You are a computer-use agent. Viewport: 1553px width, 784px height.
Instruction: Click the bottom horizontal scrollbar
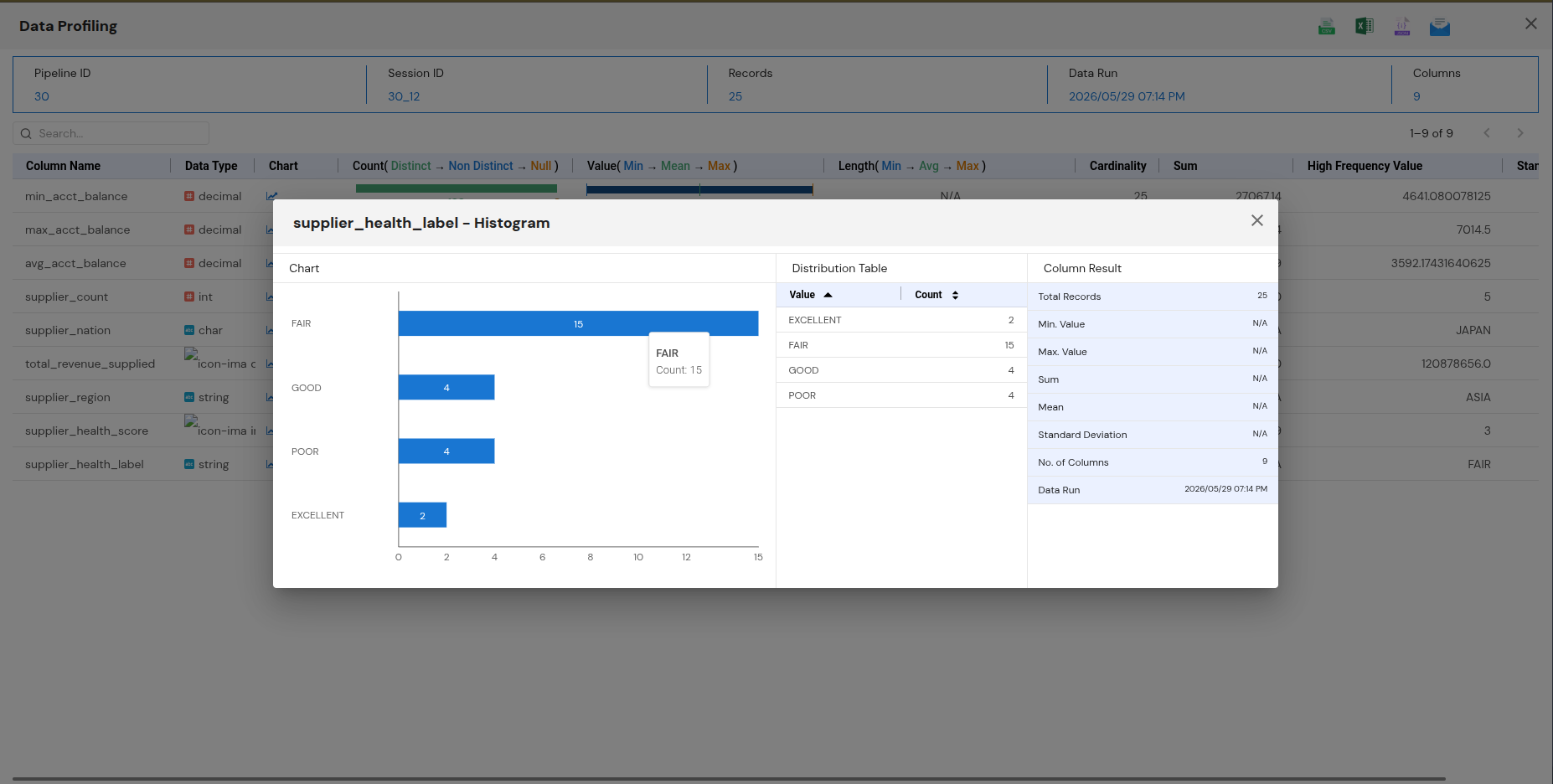point(729,779)
